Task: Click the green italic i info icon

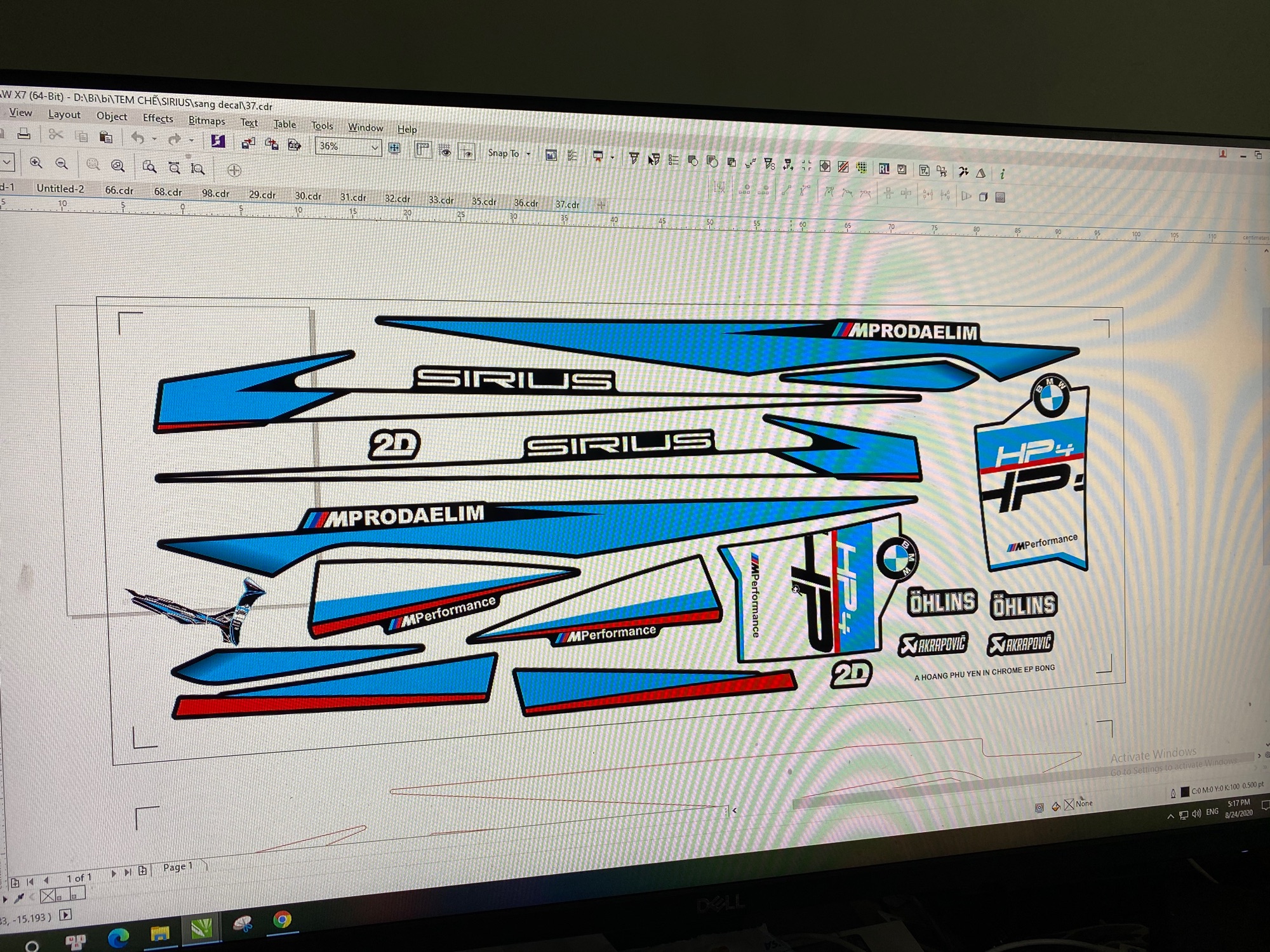Action: [1002, 173]
